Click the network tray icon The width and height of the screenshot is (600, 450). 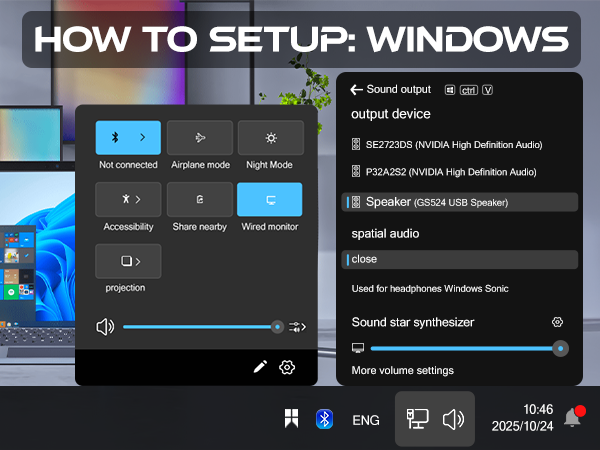pyautogui.click(x=417, y=419)
